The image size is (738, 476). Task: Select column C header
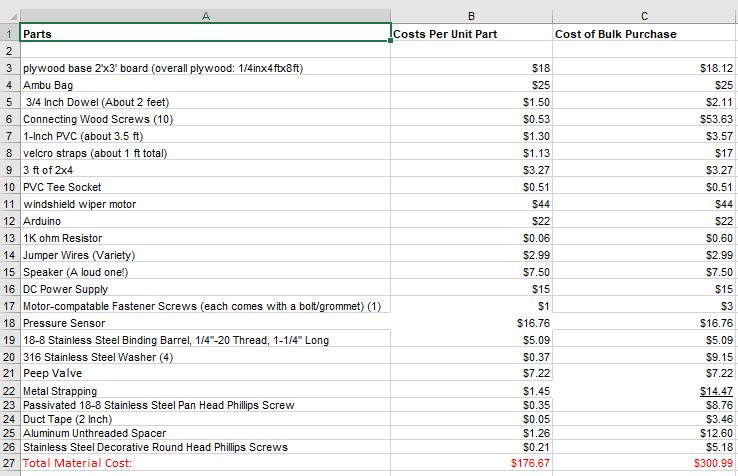(x=644, y=16)
